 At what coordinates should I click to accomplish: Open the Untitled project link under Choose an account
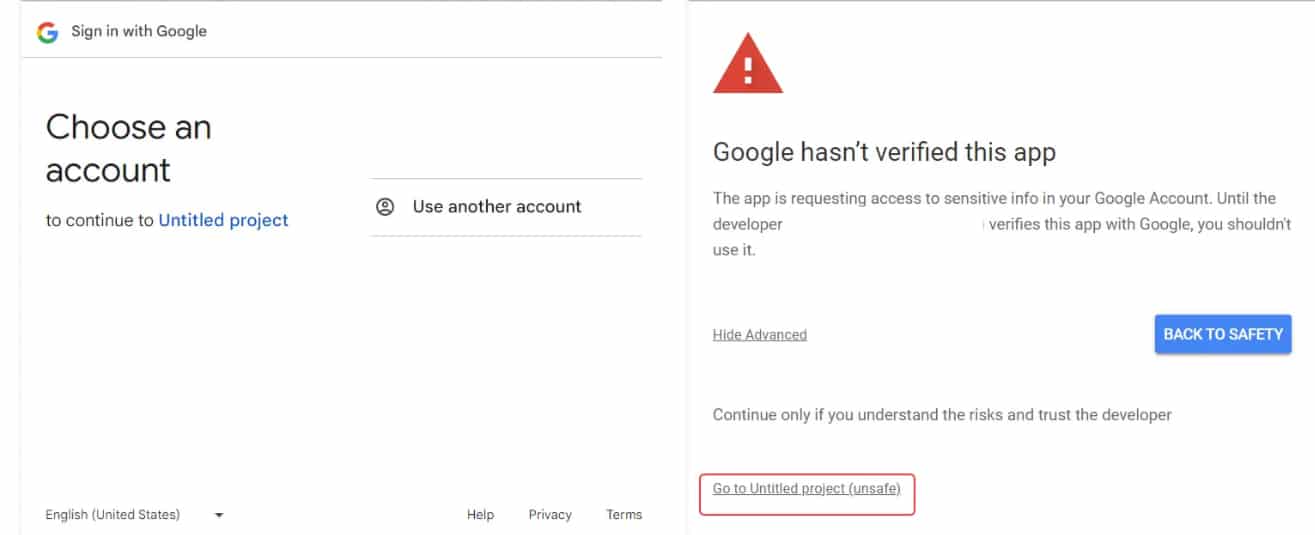tap(223, 220)
